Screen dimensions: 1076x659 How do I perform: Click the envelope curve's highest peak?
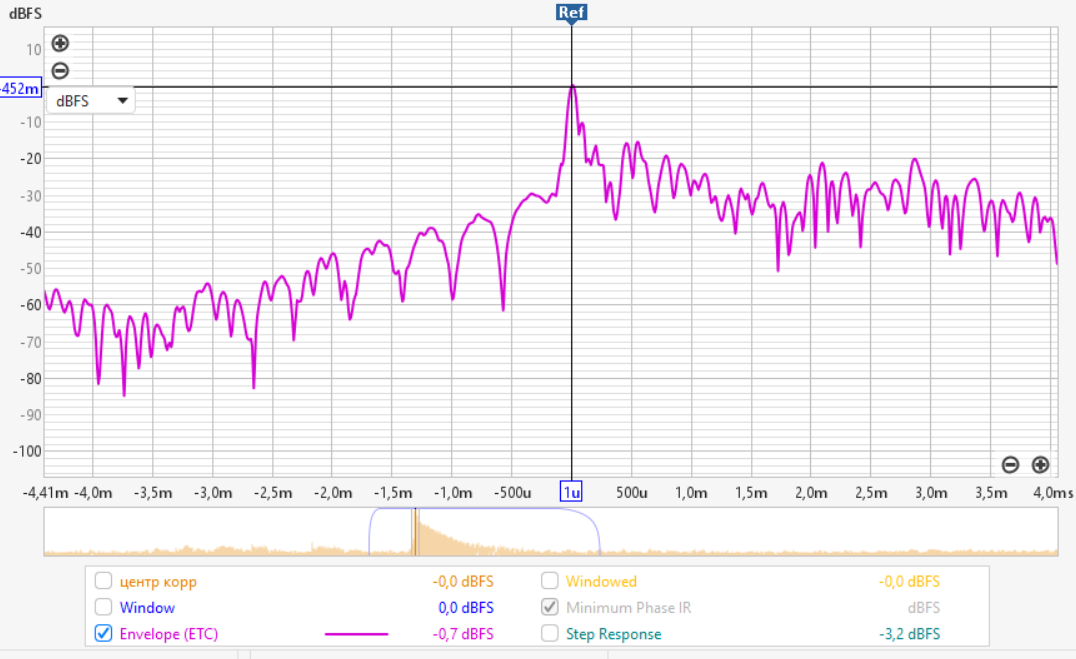(572, 87)
